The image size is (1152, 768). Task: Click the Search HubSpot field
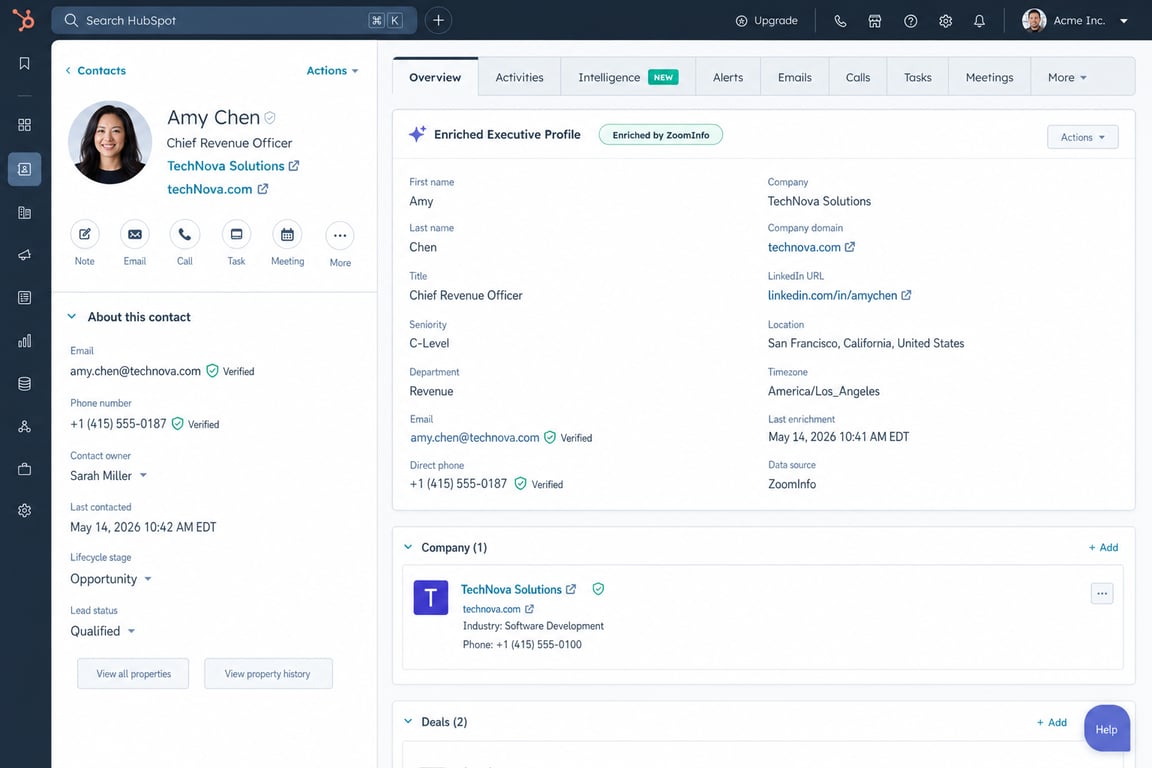(x=234, y=21)
